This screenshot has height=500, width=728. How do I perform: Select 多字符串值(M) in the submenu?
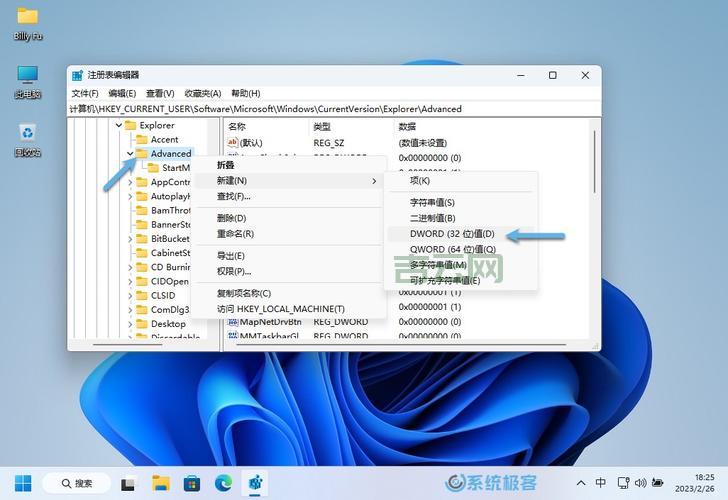point(461,265)
